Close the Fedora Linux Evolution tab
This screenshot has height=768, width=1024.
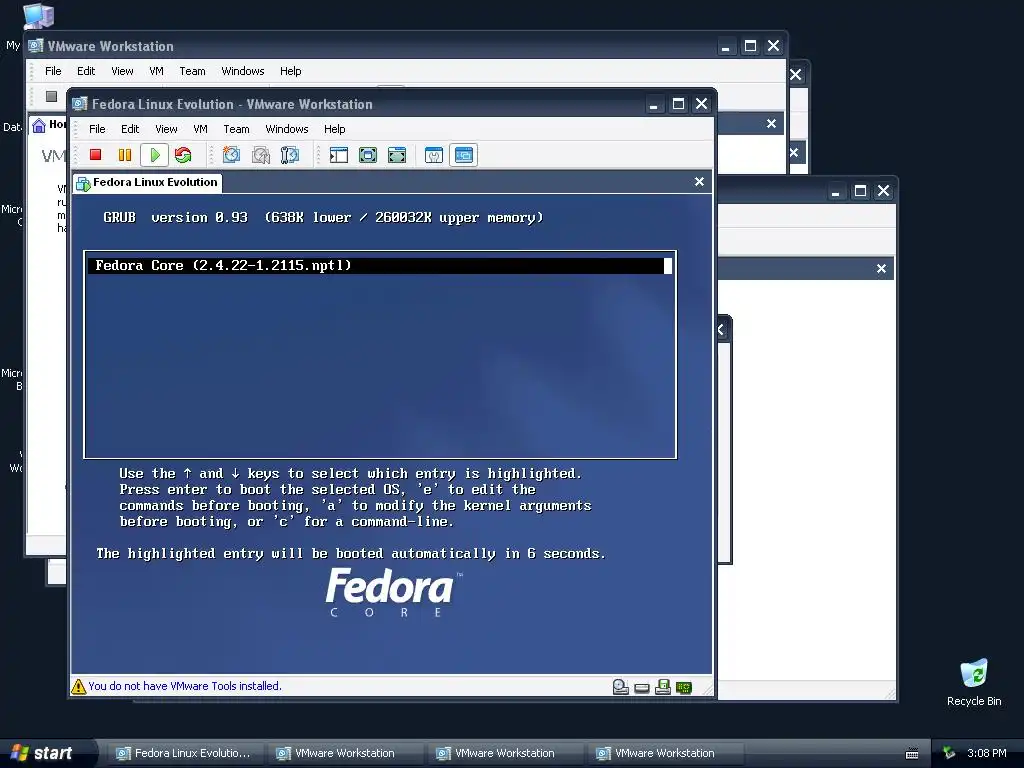(699, 182)
